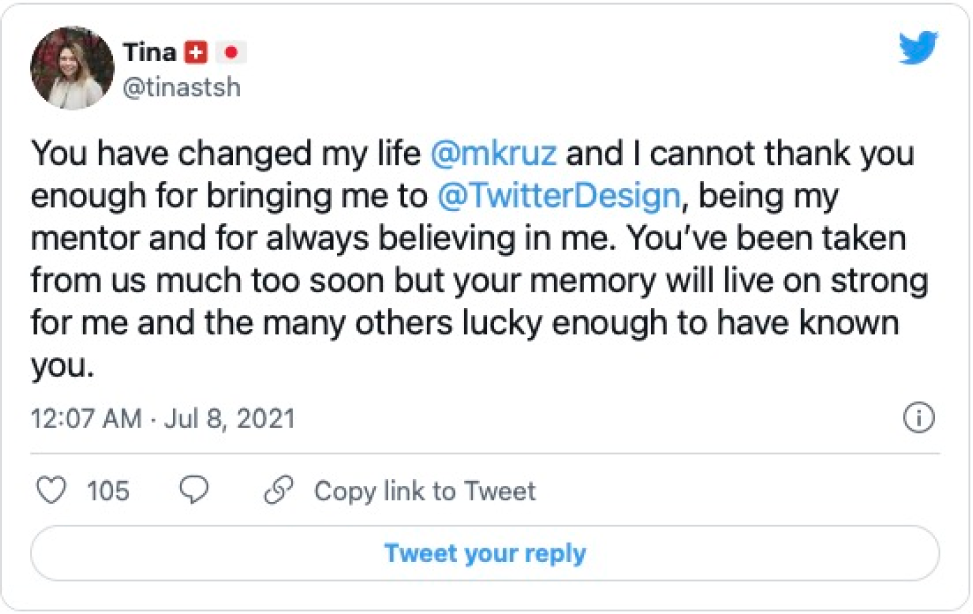The height and width of the screenshot is (614, 973).
Task: Select Copy link to Tweet
Action: (424, 491)
